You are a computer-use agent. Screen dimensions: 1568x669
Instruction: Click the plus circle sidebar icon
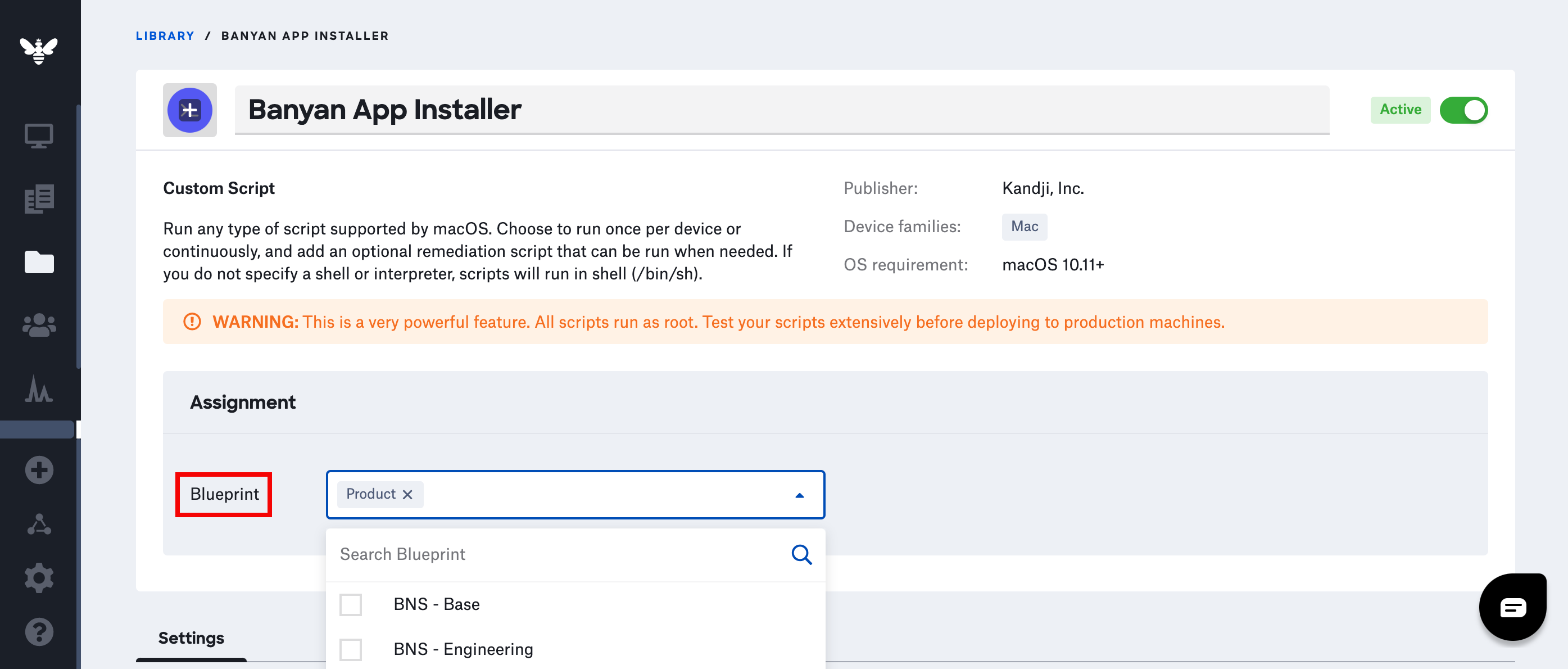38,470
